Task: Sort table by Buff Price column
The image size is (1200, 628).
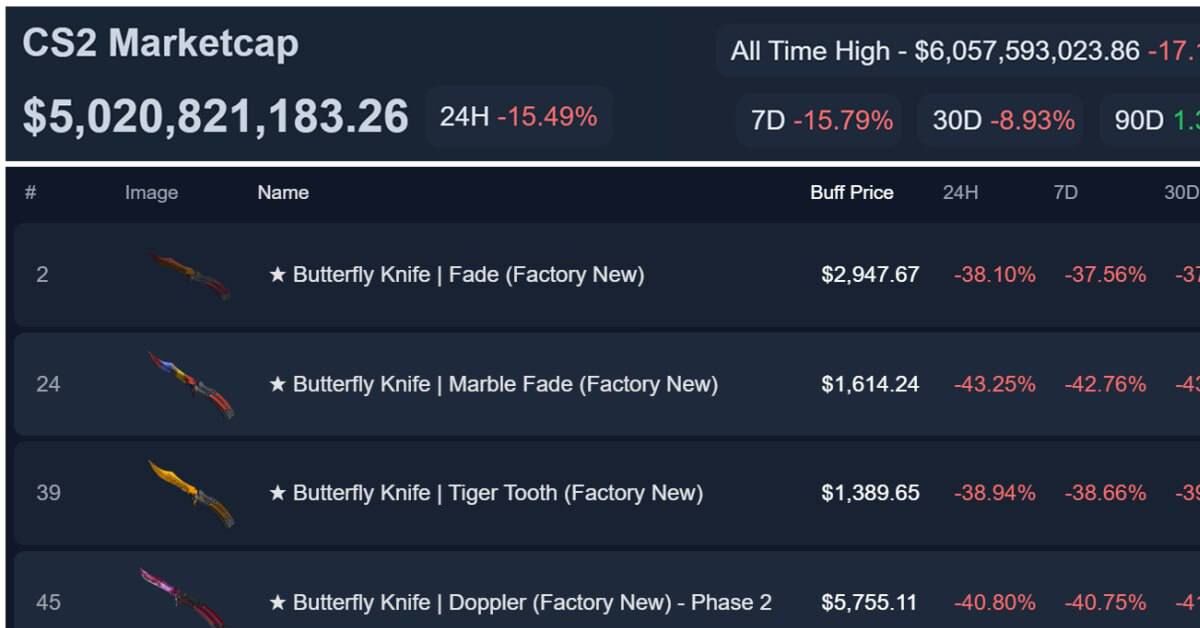Action: pyautogui.click(x=851, y=193)
